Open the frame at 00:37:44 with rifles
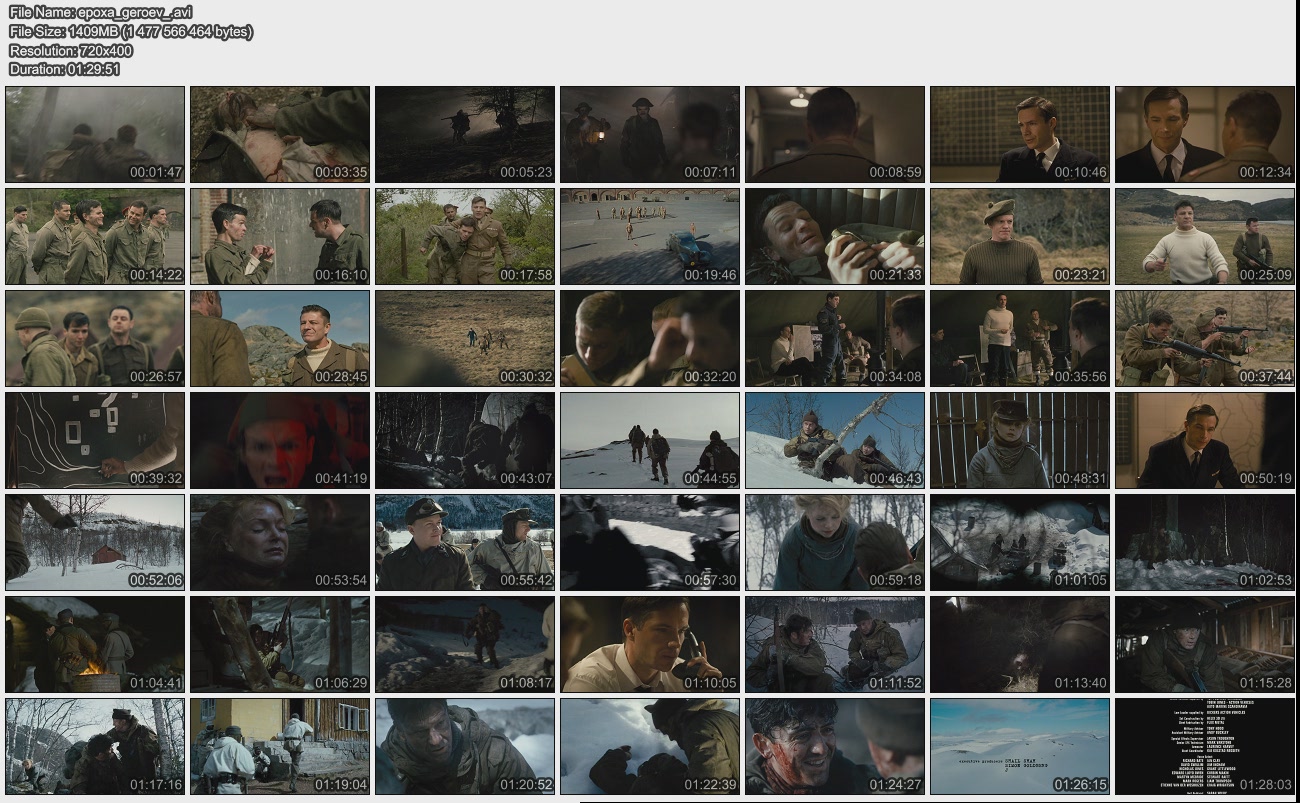 point(1204,338)
